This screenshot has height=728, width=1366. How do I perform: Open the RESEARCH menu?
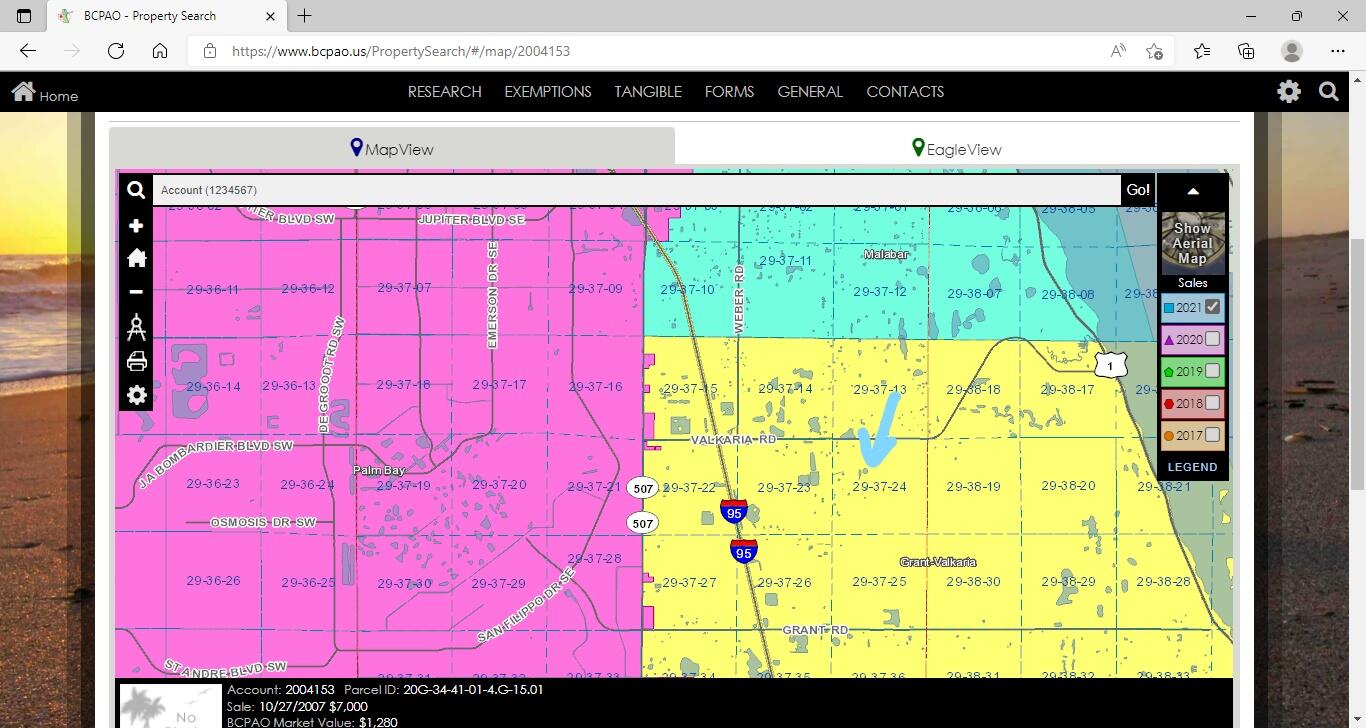click(x=444, y=92)
